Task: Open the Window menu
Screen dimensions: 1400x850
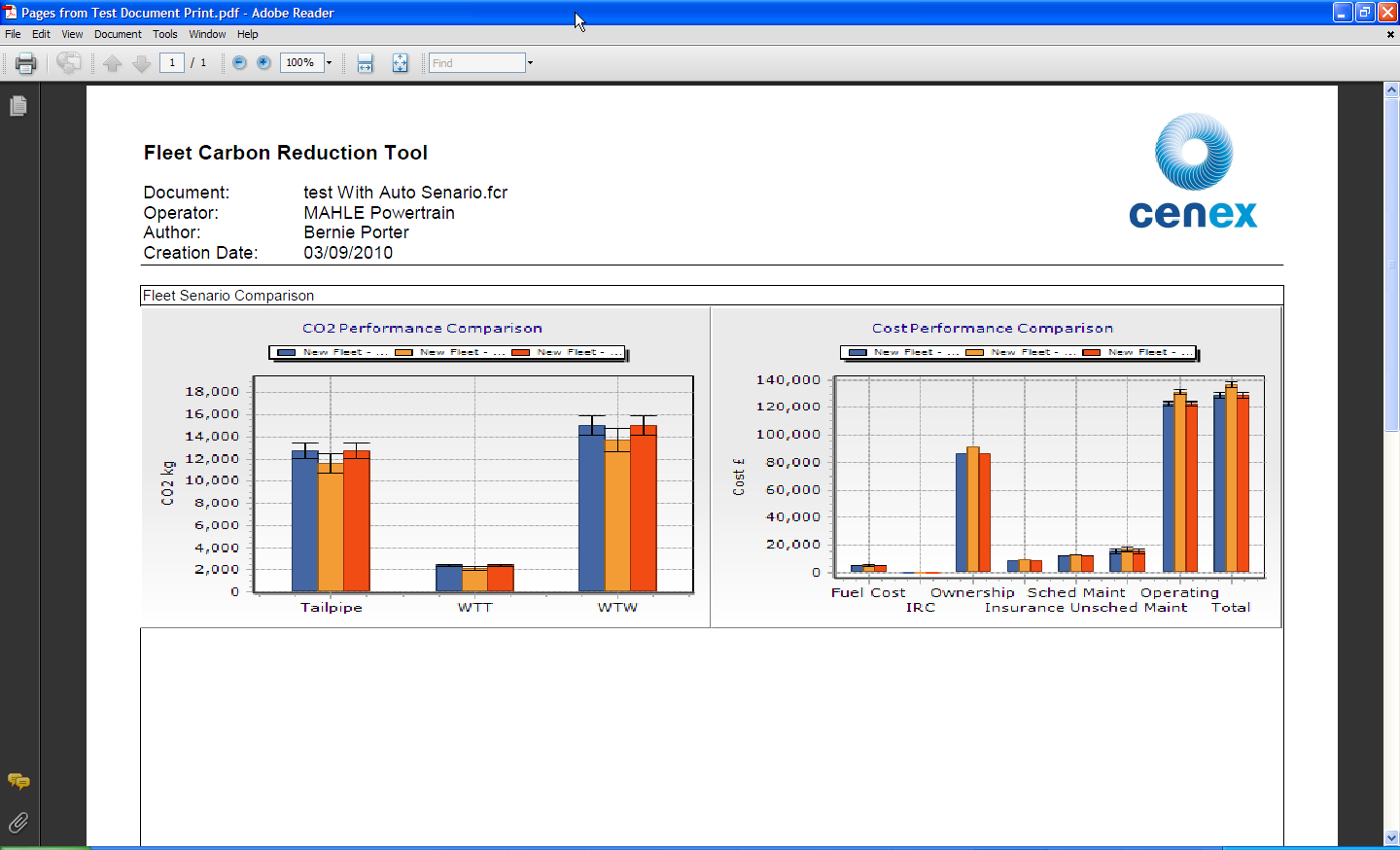Action: click(207, 34)
